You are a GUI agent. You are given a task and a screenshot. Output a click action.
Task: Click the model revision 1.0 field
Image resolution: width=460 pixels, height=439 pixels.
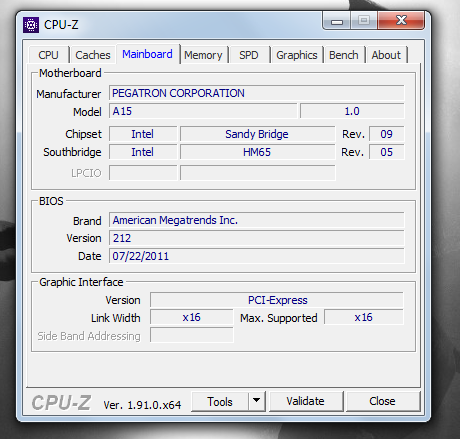[x=352, y=111]
